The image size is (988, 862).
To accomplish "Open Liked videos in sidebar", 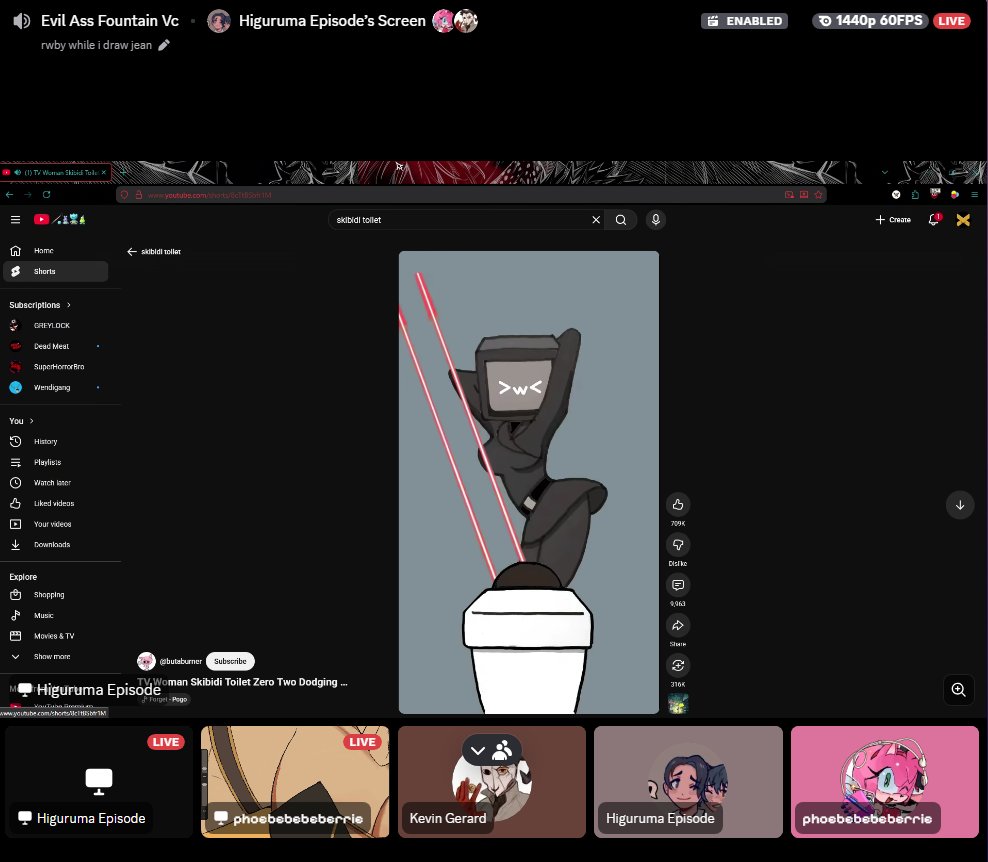I will [55, 503].
